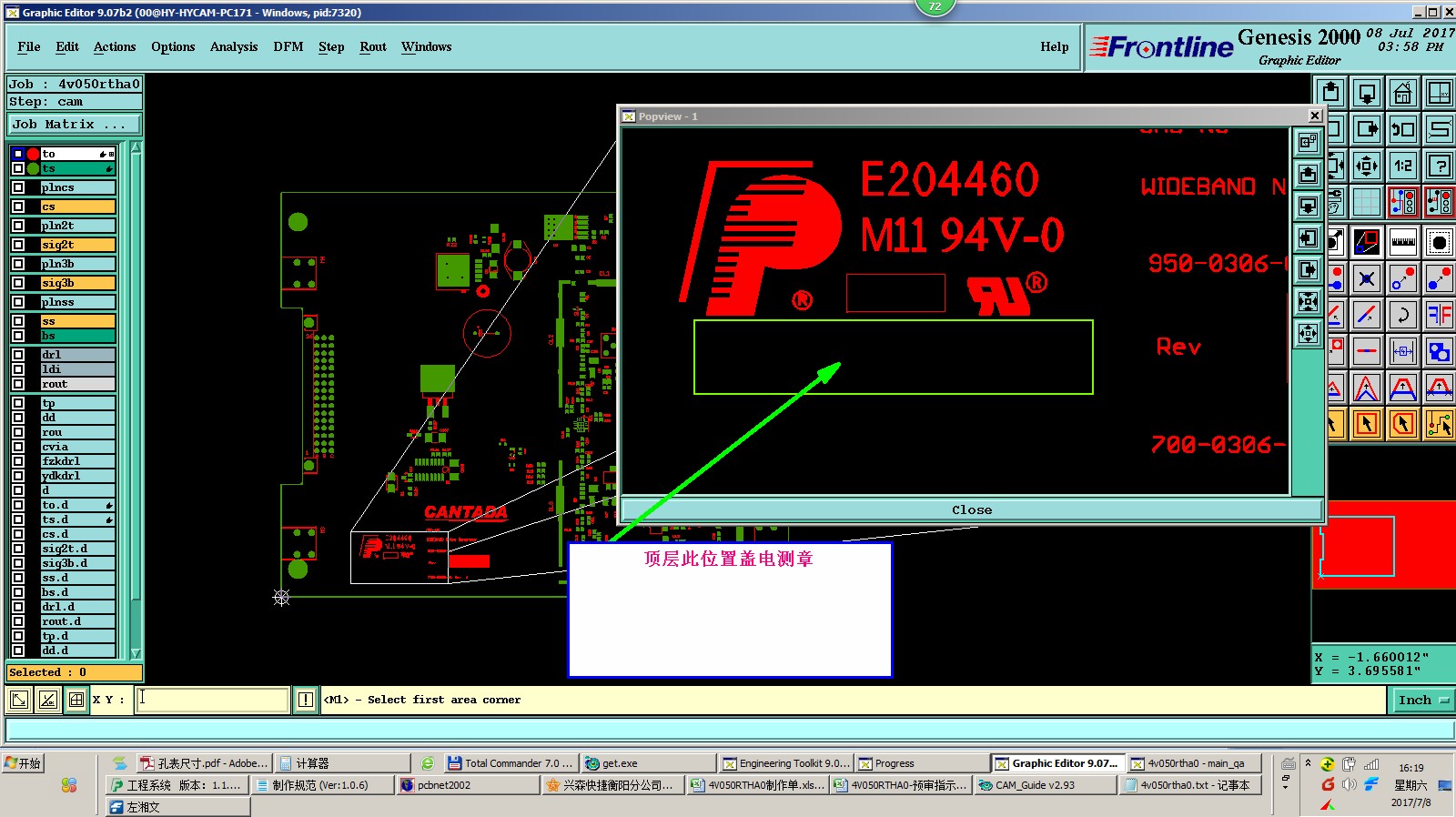This screenshot has width=1456, height=817.
Task: Click the horizontal dimension icon
Action: pyautogui.click(x=1402, y=351)
